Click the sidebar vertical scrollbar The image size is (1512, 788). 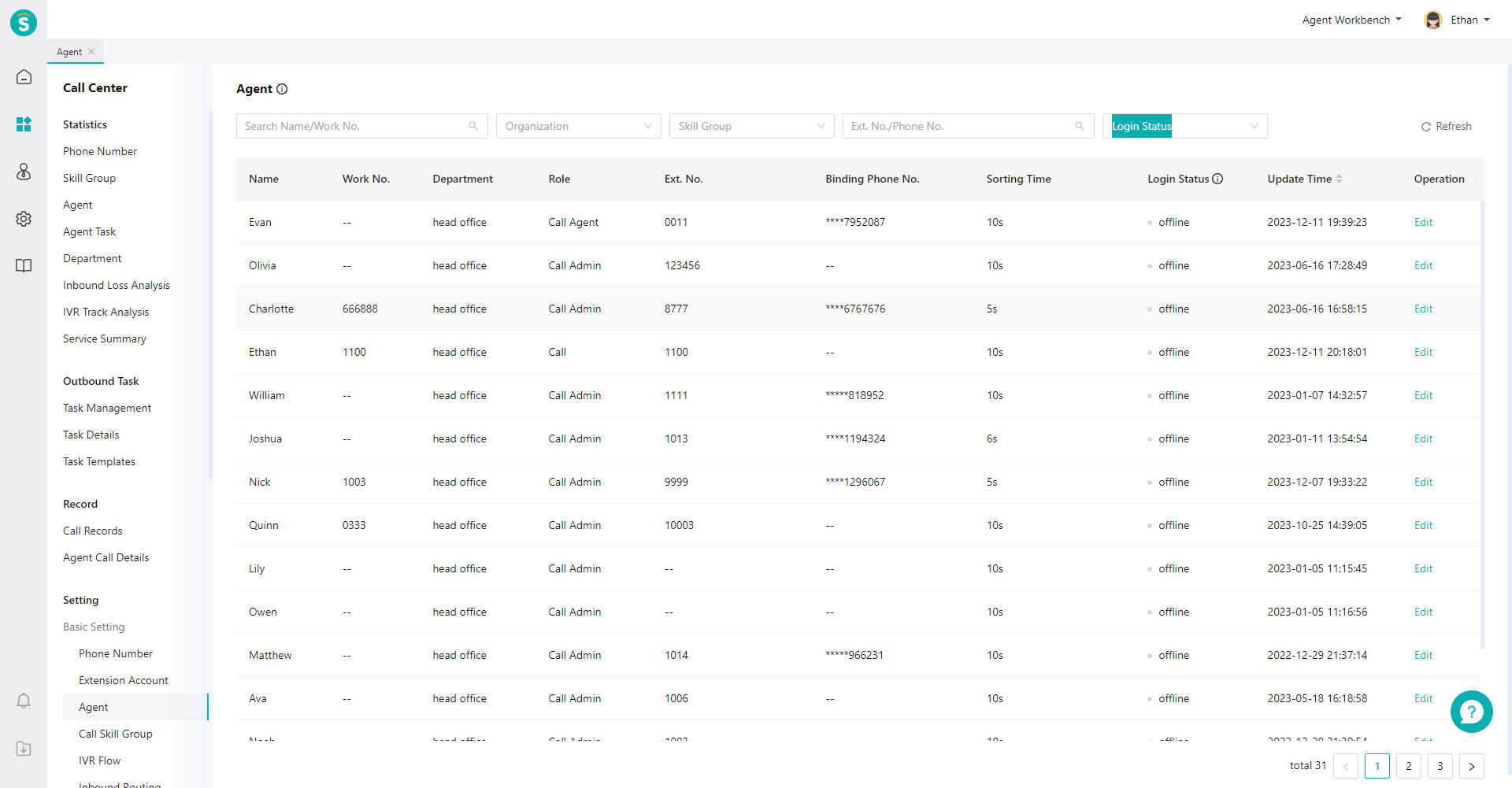tap(210, 295)
